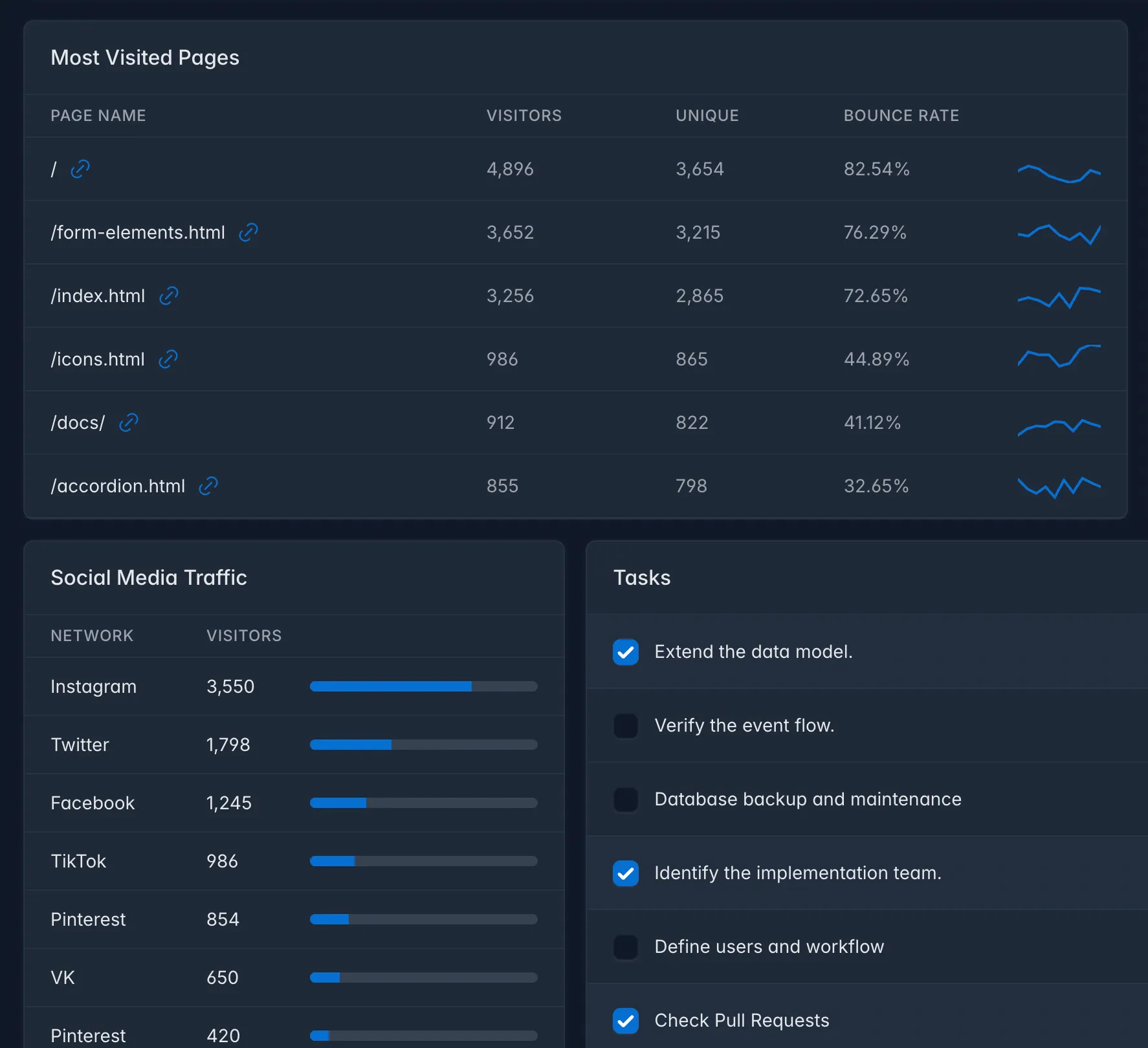This screenshot has width=1148, height=1048.
Task: Click the Twitter visitors progress bar
Action: click(424, 745)
